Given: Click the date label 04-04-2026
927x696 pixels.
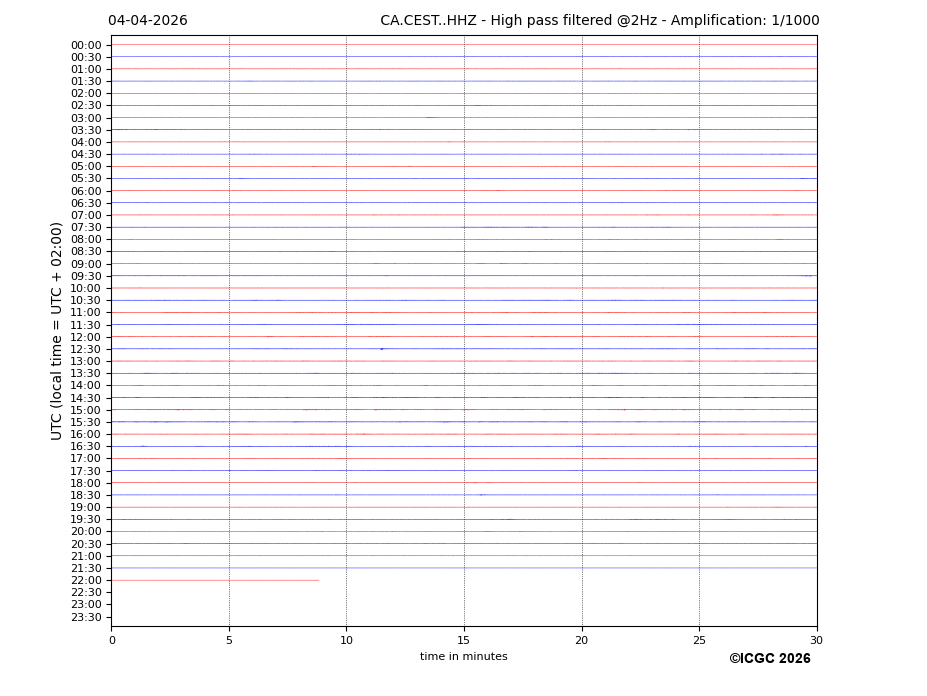Looking at the screenshot, I should (147, 21).
